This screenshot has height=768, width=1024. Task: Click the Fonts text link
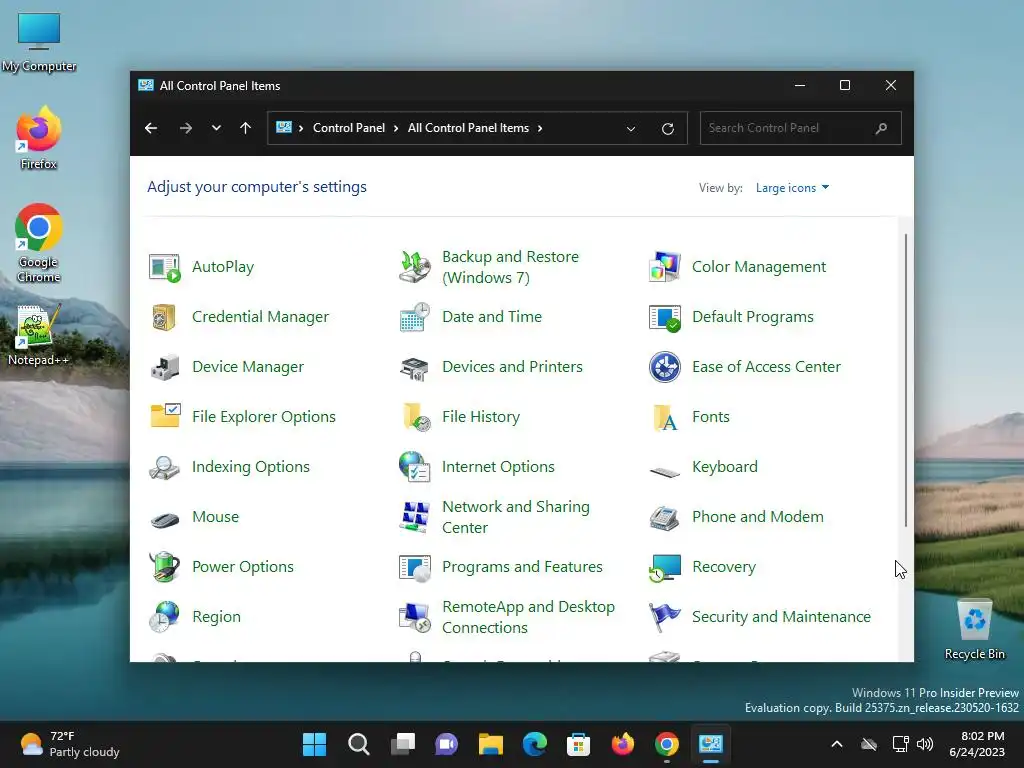point(711,417)
